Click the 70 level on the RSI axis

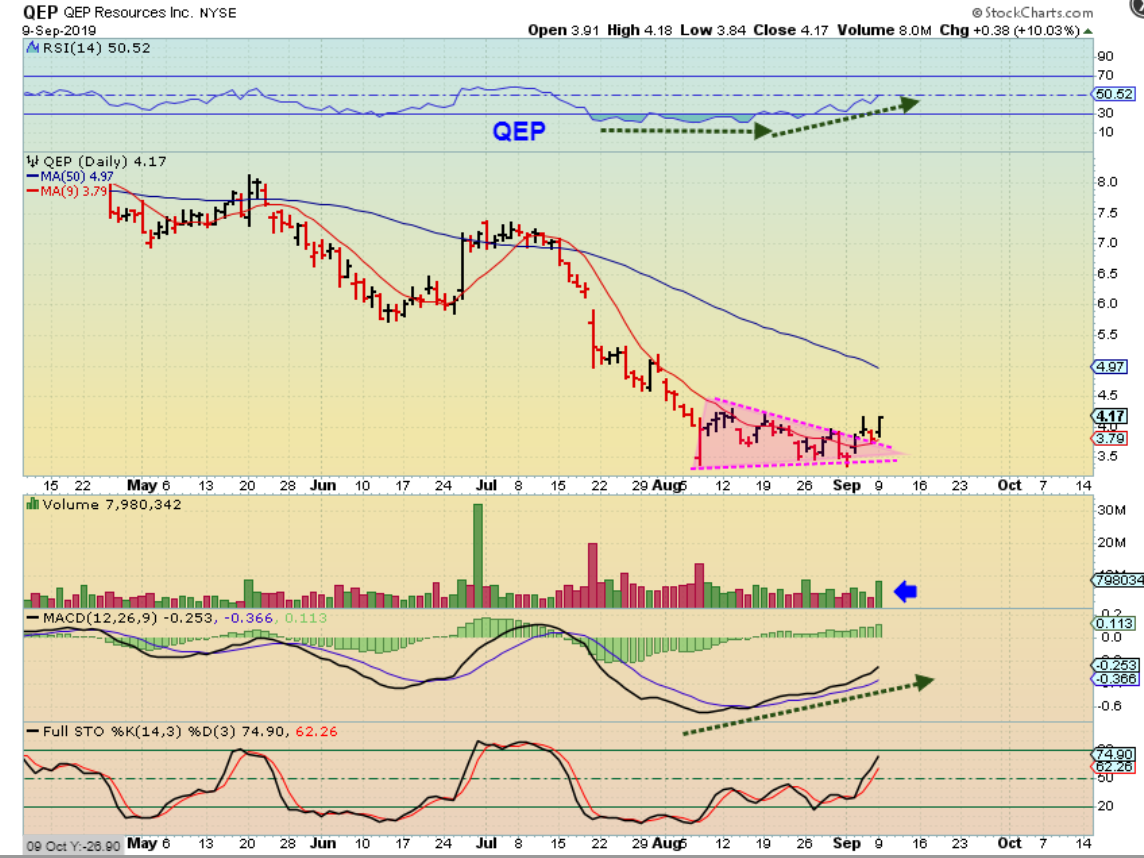1105,75
